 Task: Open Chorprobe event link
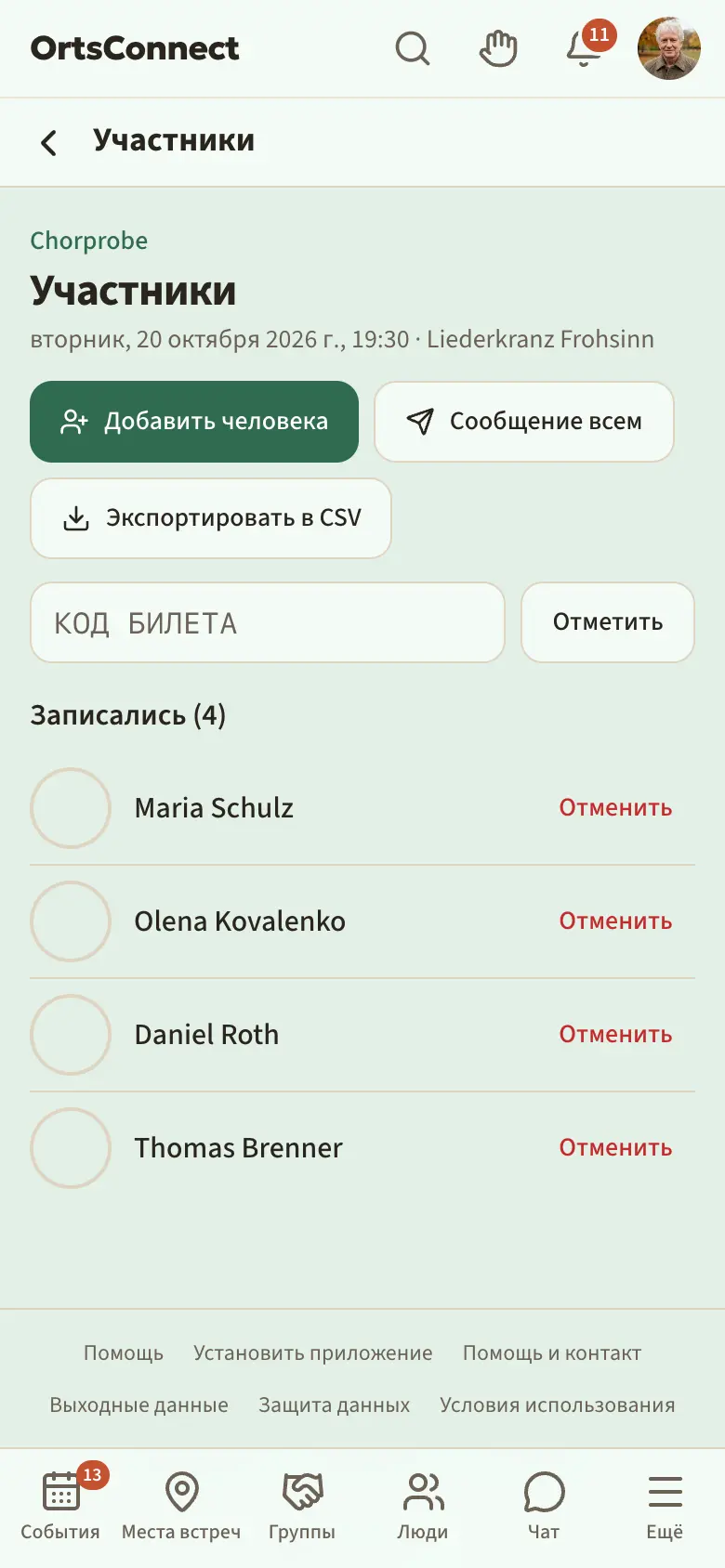[89, 241]
